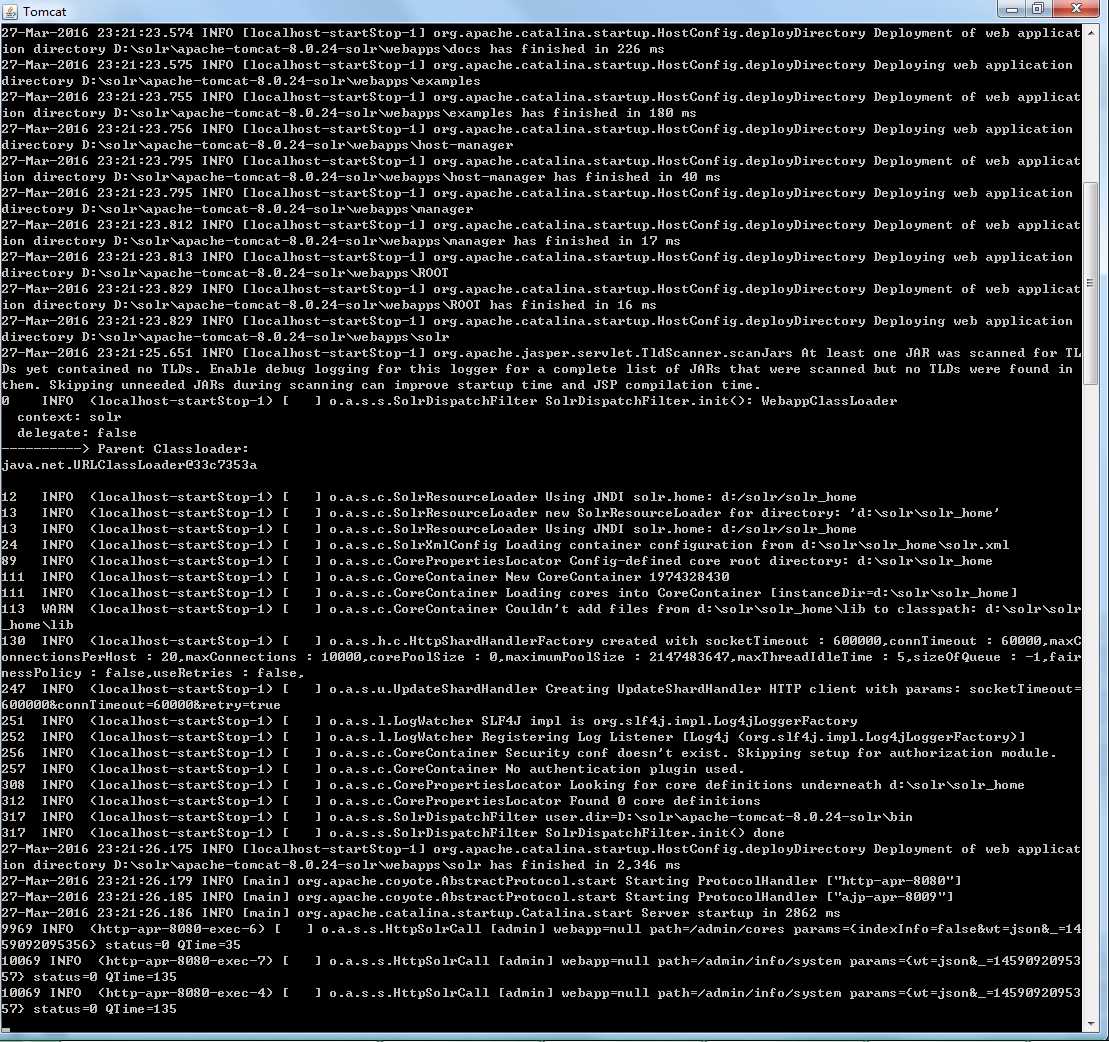Viewport: 1109px width, 1042px height.
Task: Click the 'Loading container configuration' SolrXmlConfig line
Action: click(505, 545)
